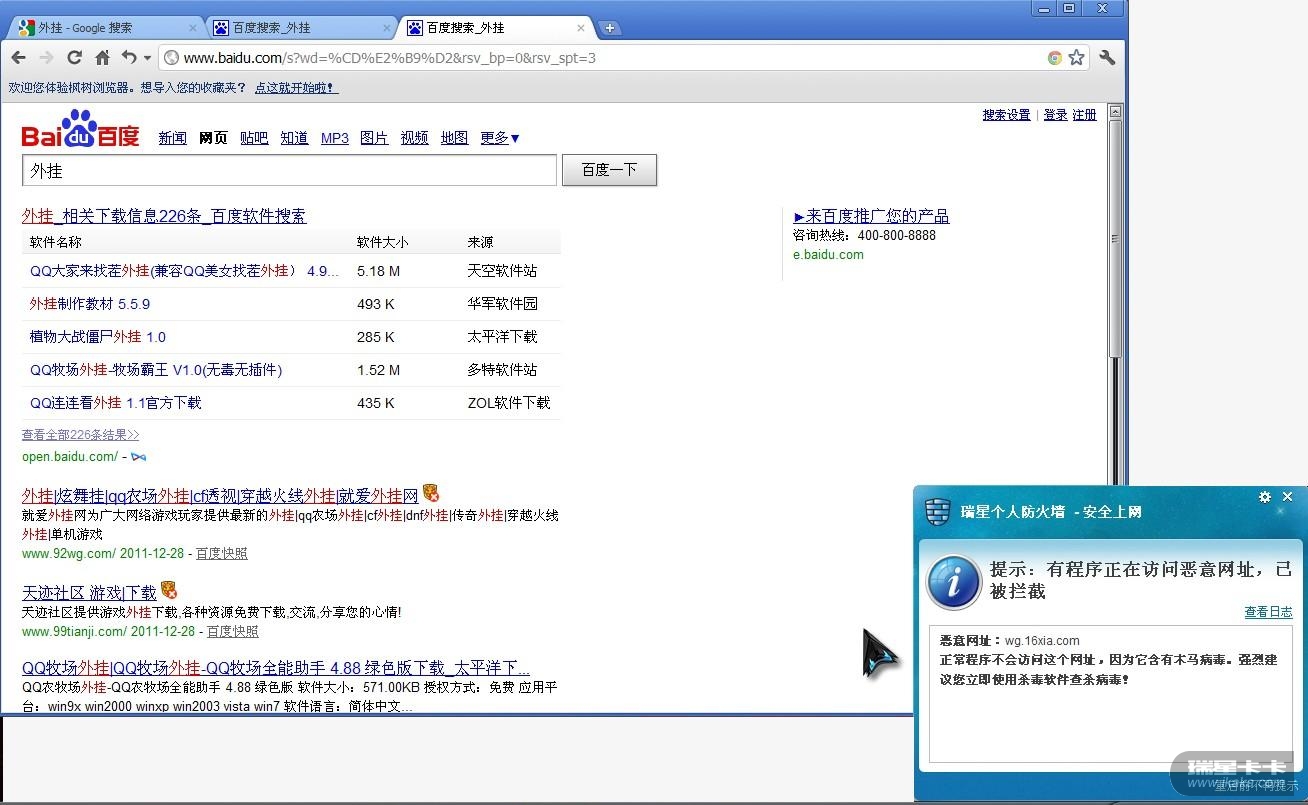Click the 注册 link
Image resolution: width=1308 pixels, height=805 pixels.
[x=1084, y=115]
